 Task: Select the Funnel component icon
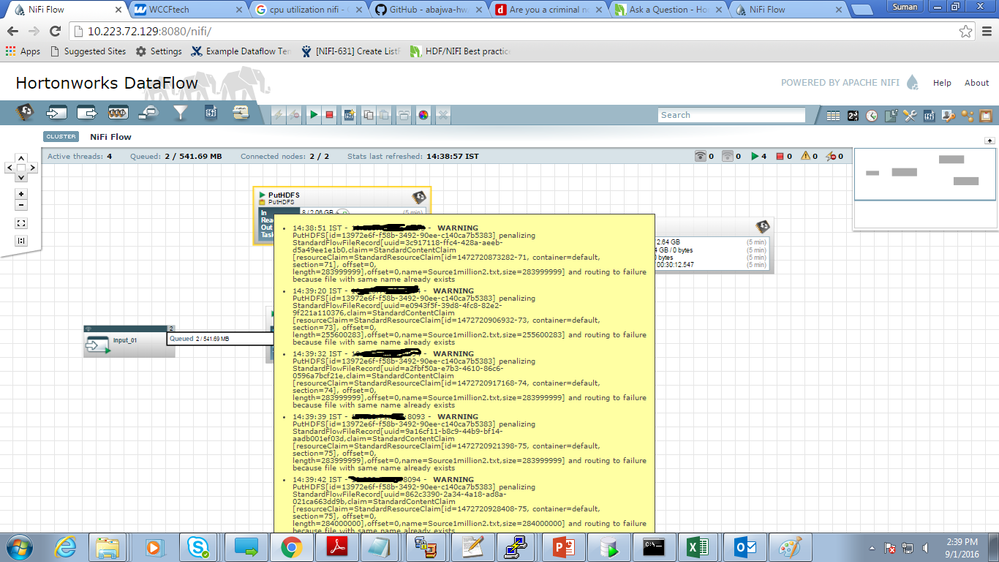(x=180, y=113)
